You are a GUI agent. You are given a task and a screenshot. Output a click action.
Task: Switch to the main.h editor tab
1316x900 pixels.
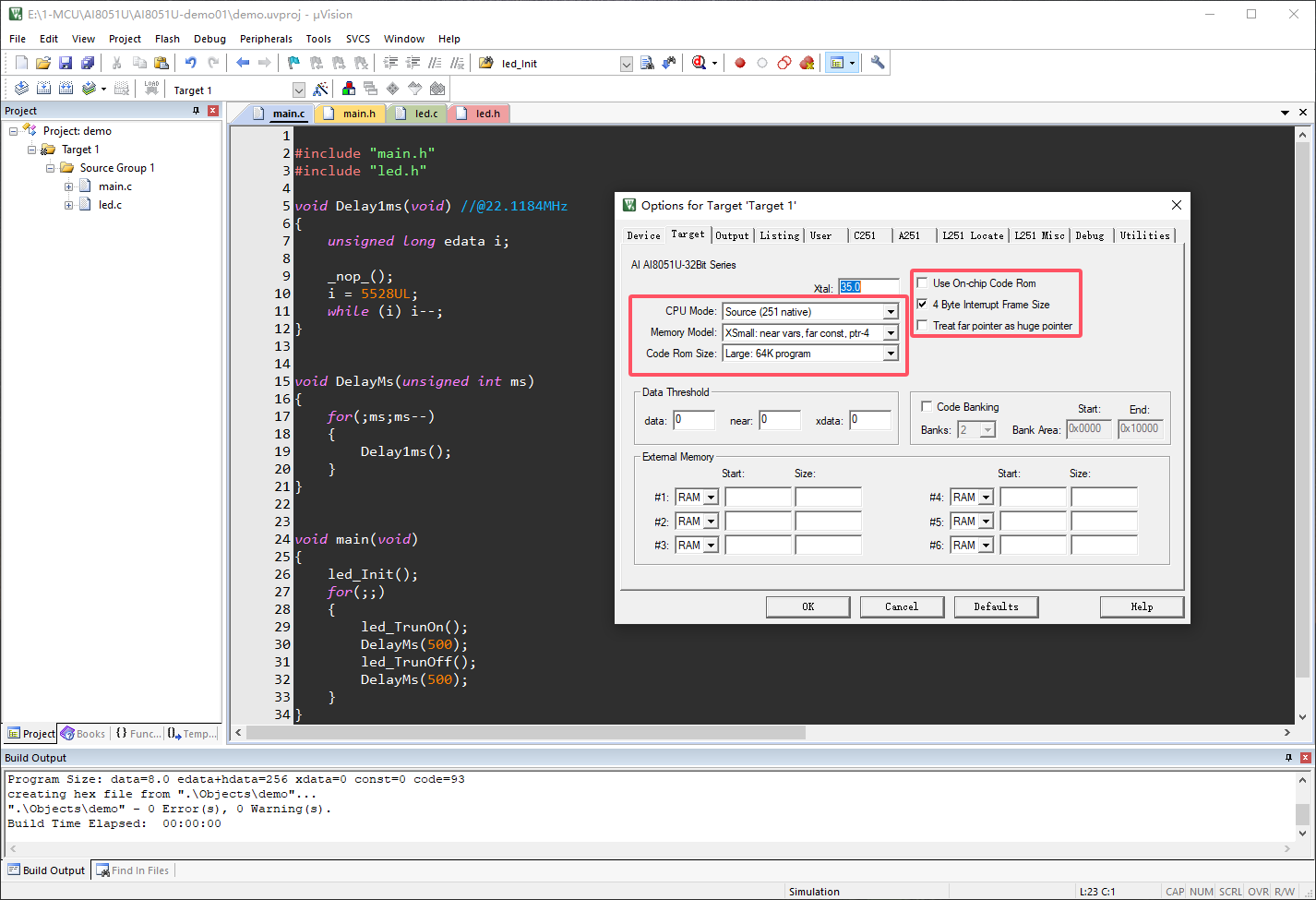click(352, 114)
